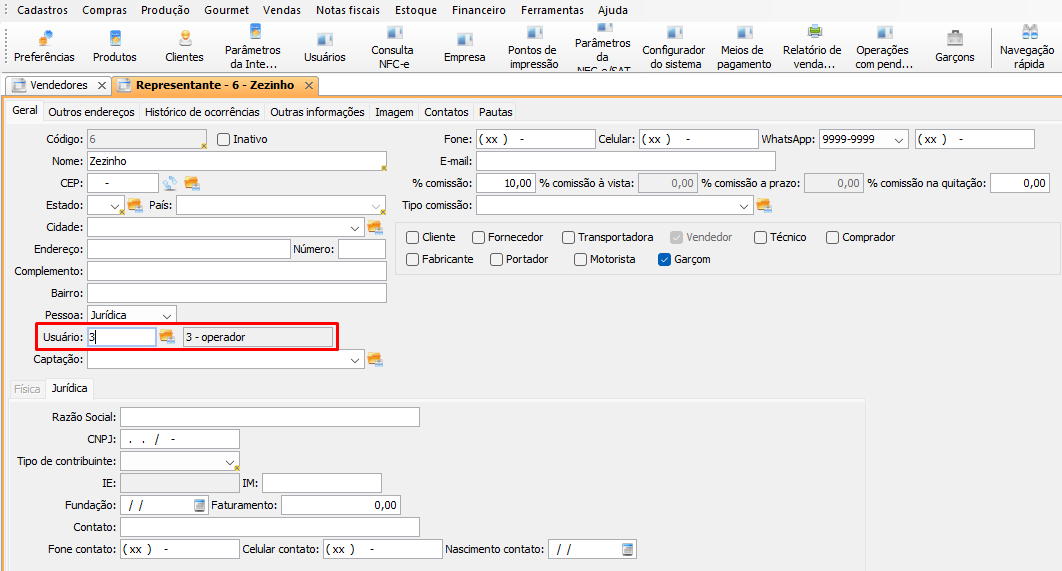This screenshot has width=1062, height=571.
Task: Switch to the Vendedores tab
Action: pos(59,85)
